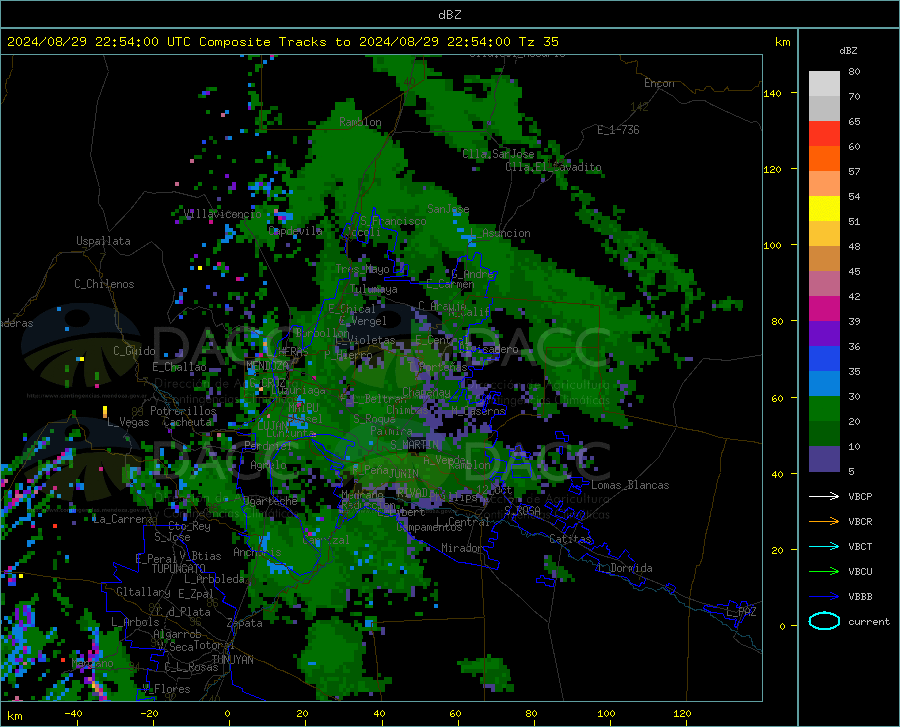Click the E_1-736 map label

coord(618,130)
